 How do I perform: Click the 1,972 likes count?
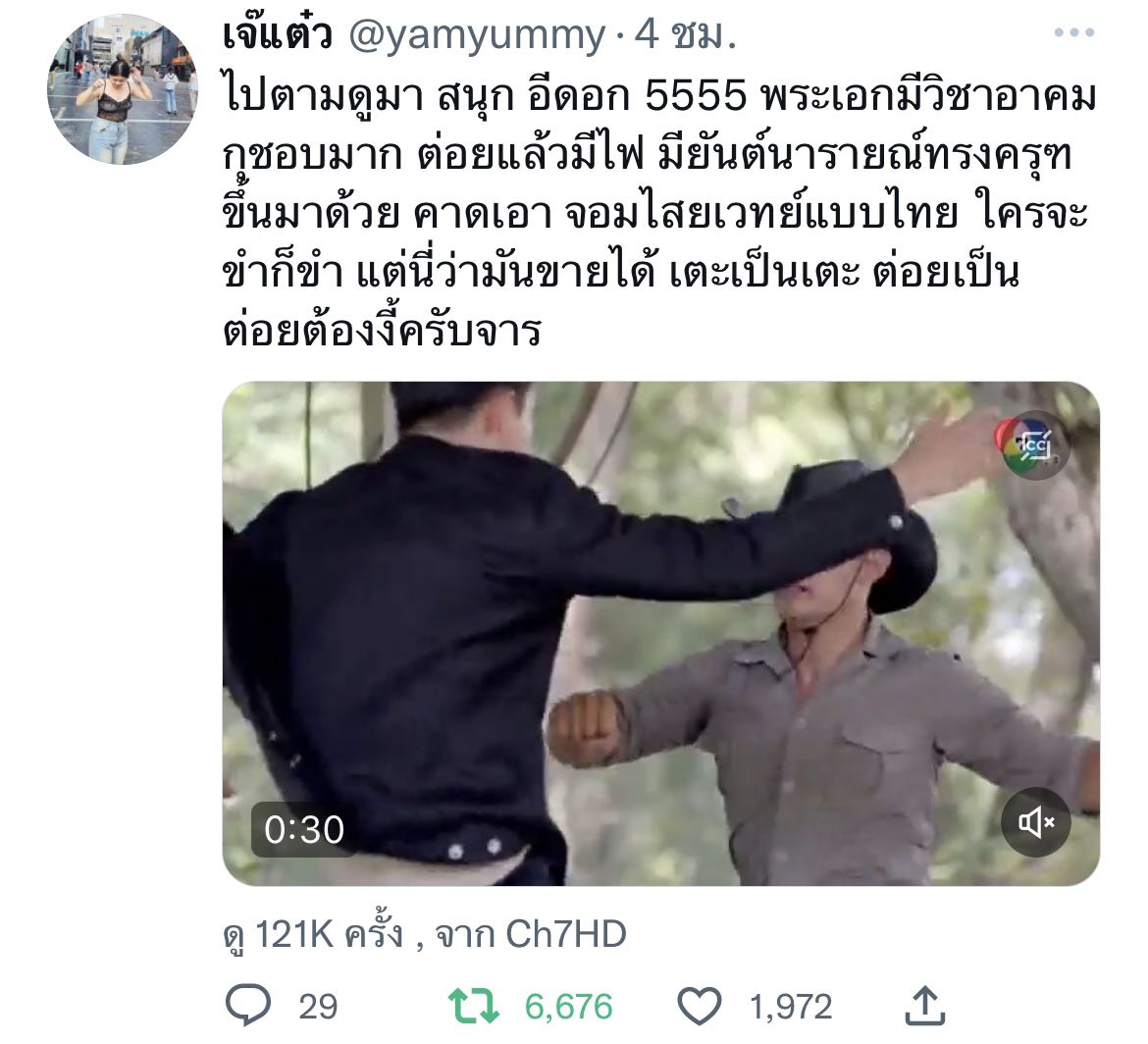(791, 1007)
